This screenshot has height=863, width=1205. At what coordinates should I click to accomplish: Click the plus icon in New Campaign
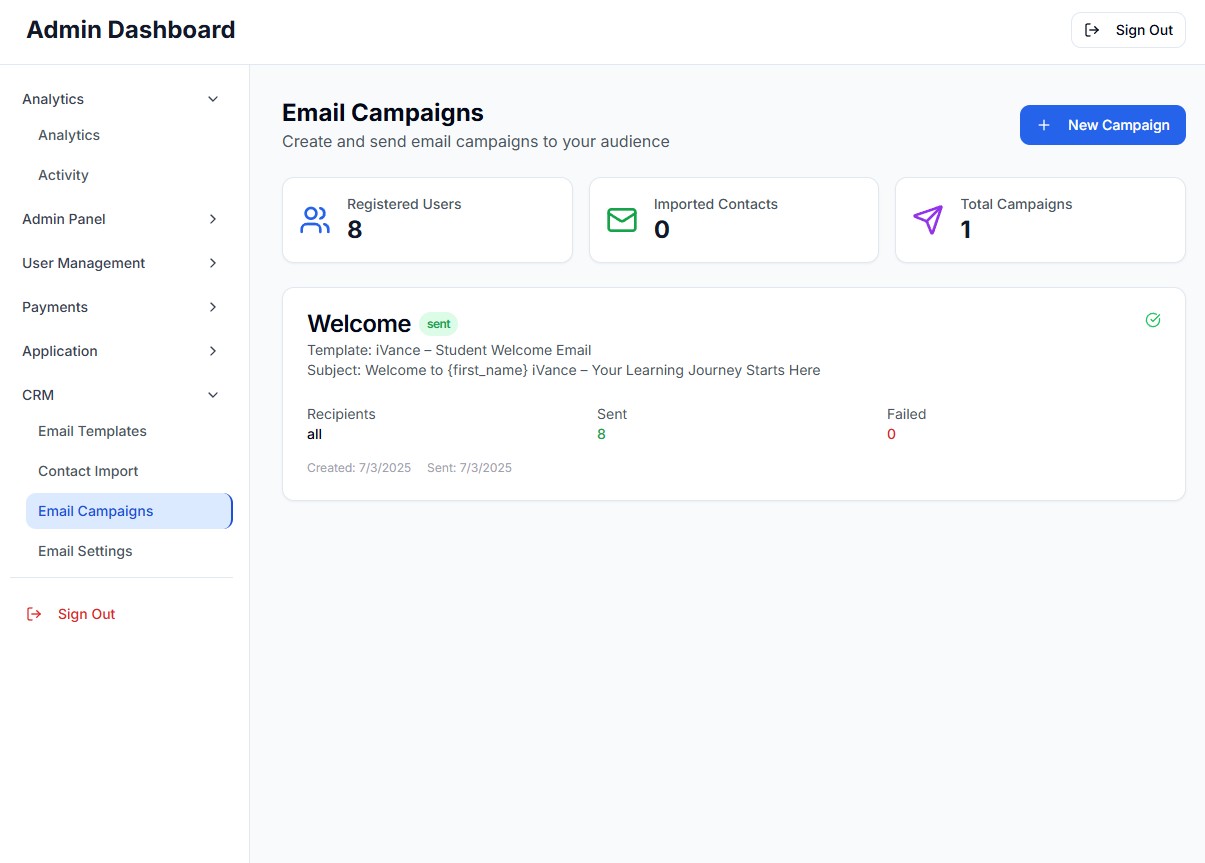[1044, 125]
